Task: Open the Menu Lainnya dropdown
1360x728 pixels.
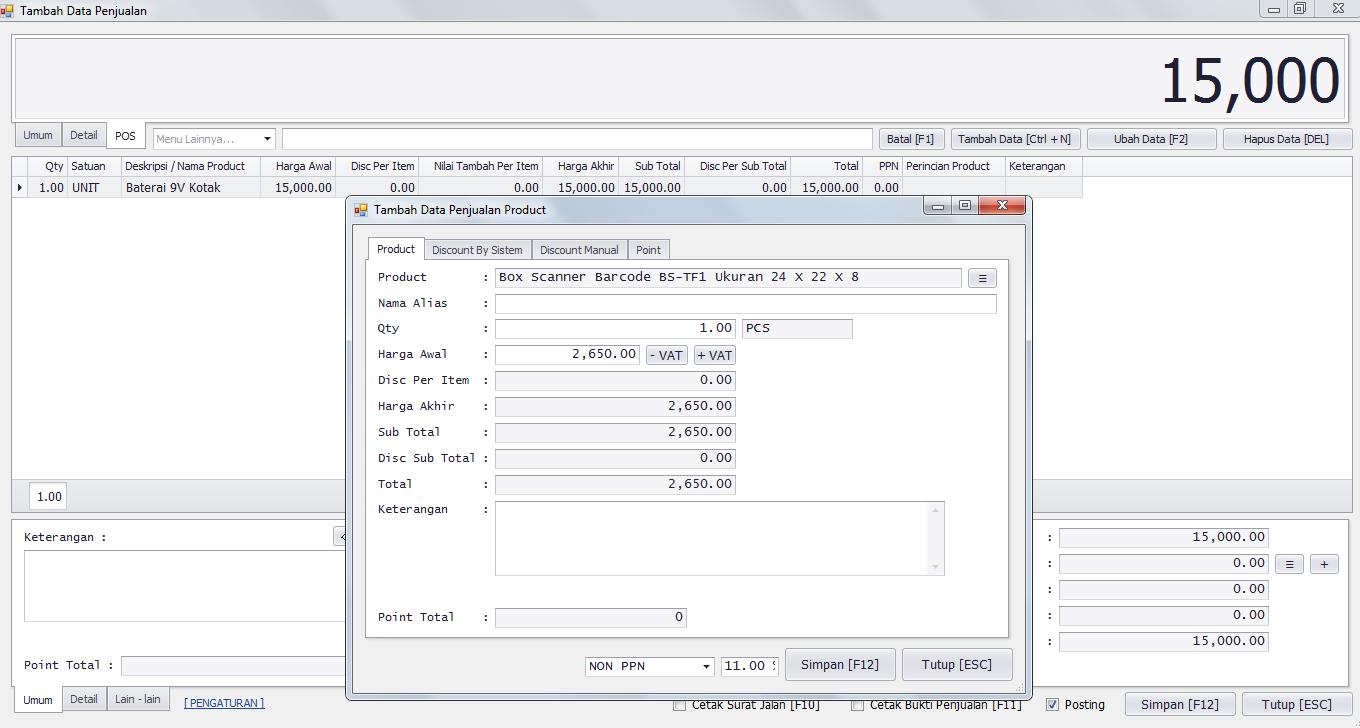Action: click(x=267, y=139)
